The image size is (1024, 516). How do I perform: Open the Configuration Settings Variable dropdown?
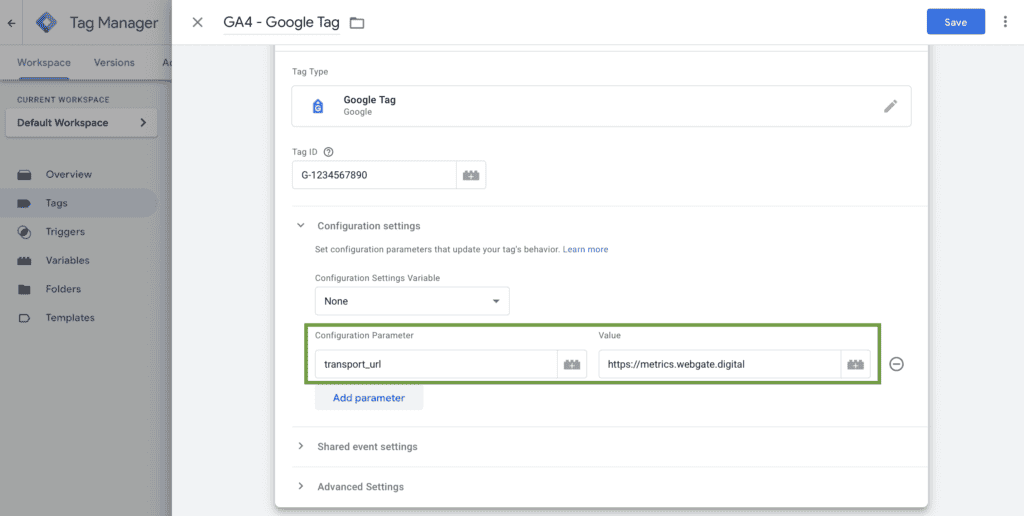coord(411,301)
